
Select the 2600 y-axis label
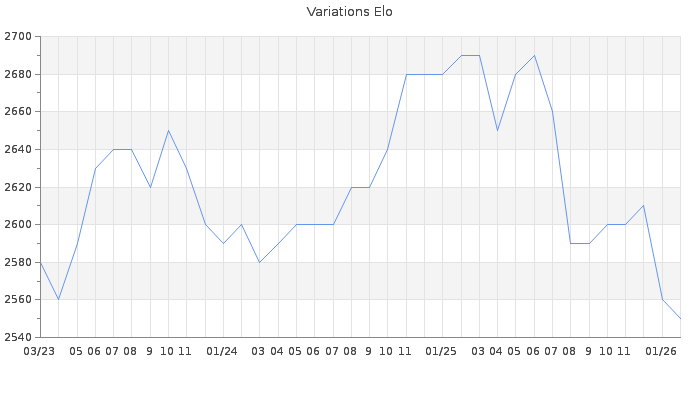[18, 225]
